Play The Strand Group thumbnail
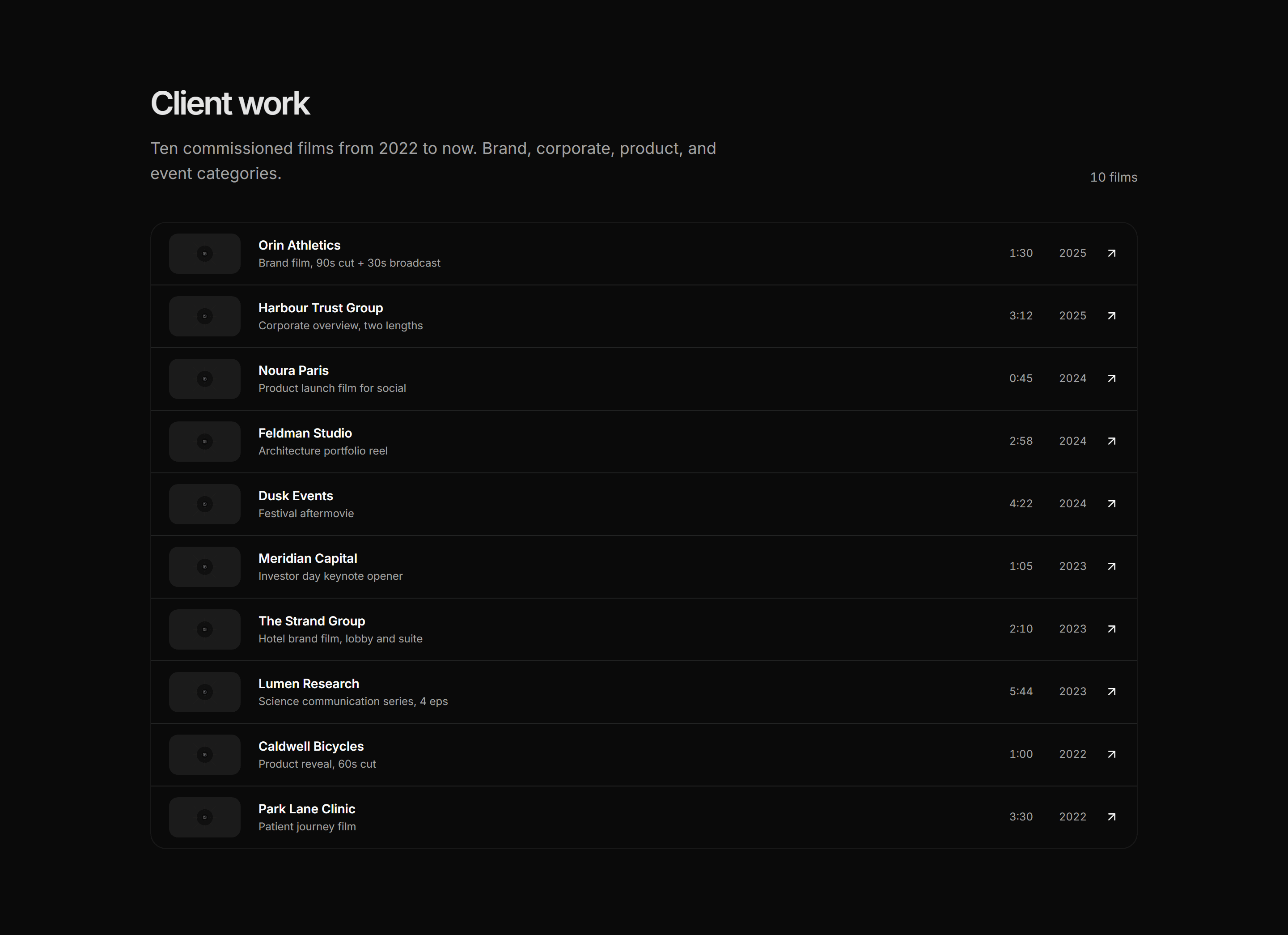The height and width of the screenshot is (935, 1288). coord(204,629)
